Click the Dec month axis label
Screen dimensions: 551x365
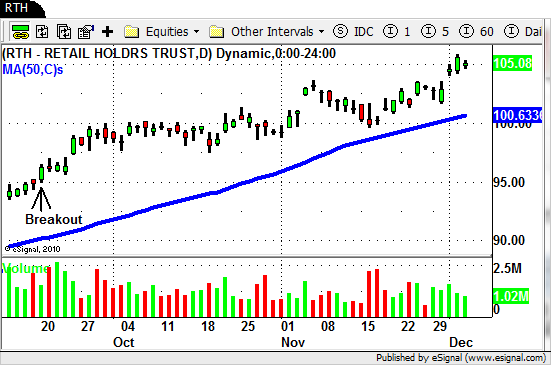[461, 342]
